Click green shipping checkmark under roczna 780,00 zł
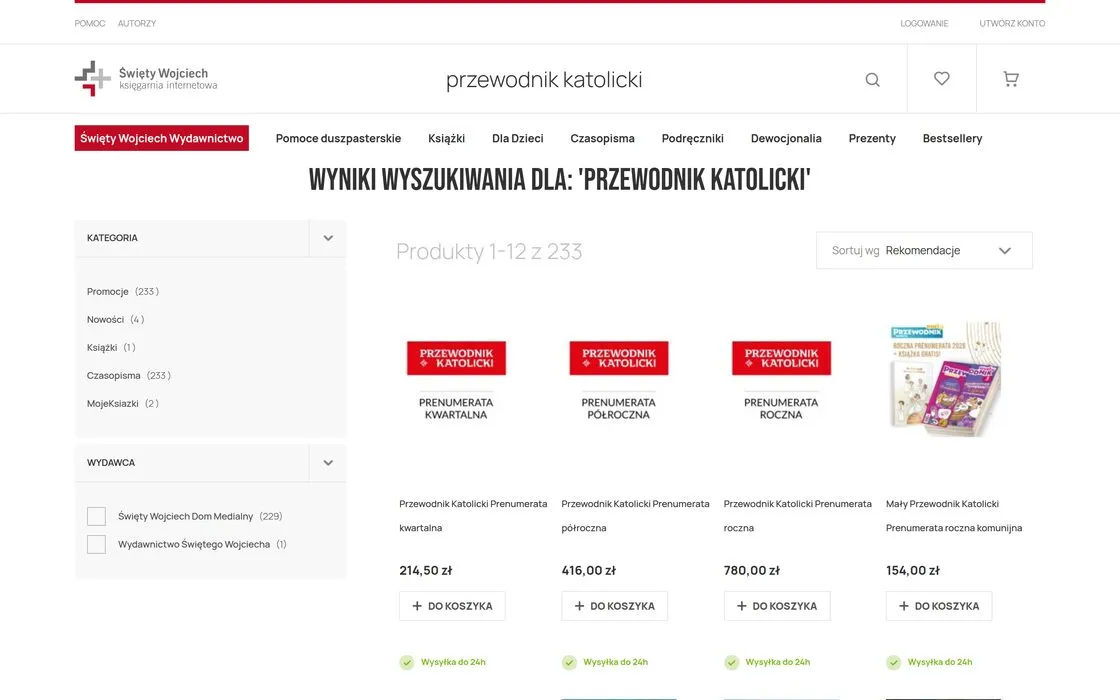The image size is (1120, 700). (731, 662)
